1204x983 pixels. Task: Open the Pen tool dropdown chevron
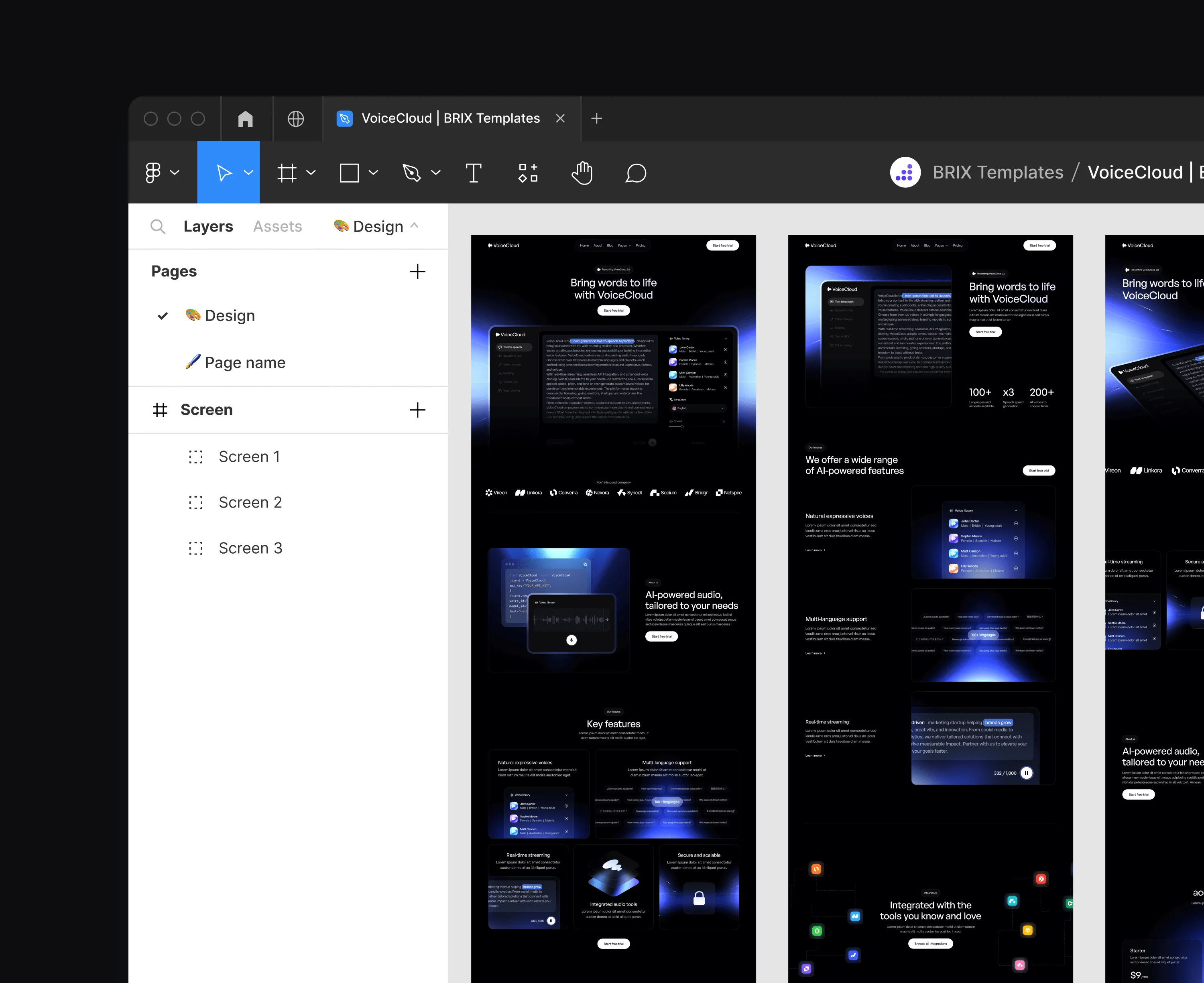tap(435, 173)
